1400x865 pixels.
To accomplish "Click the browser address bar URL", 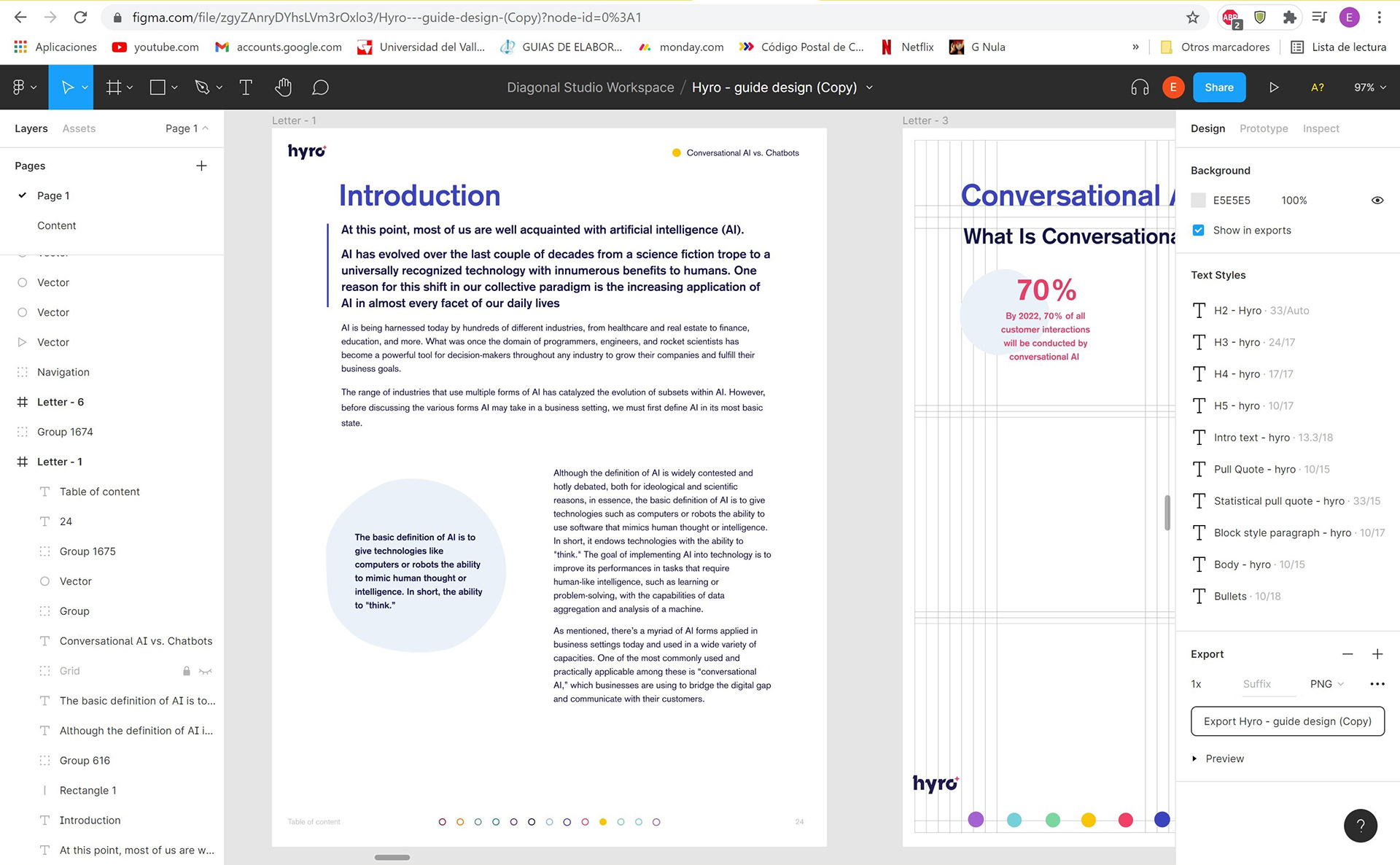I will tap(386, 18).
